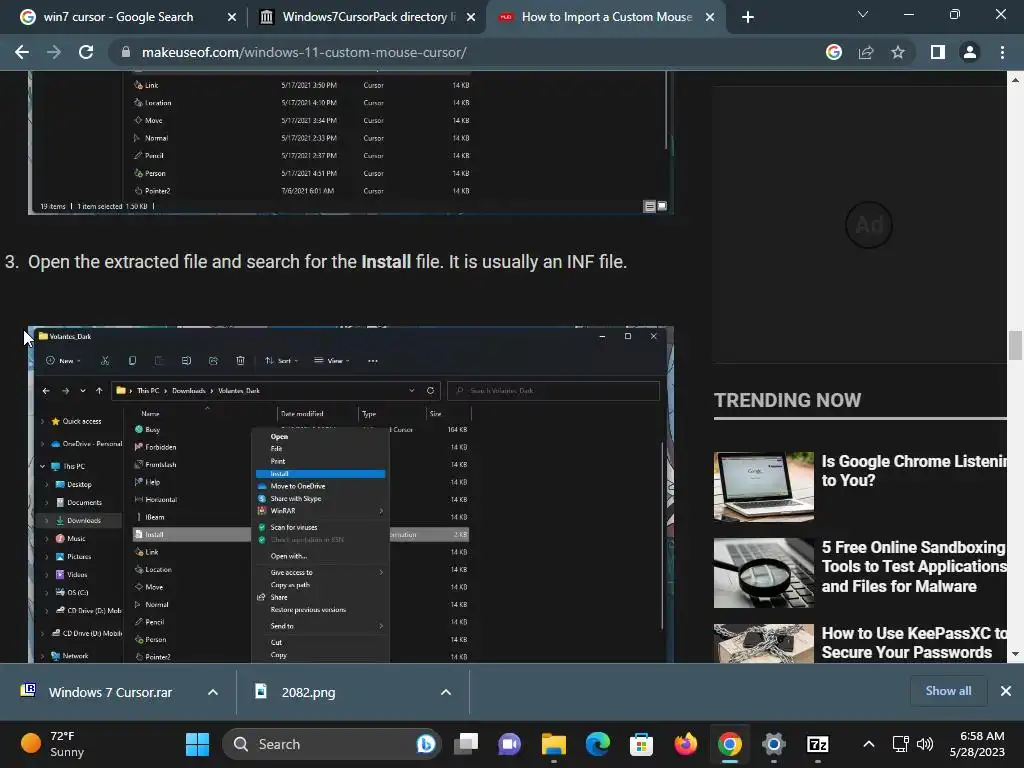Click the address bar URL
Image resolution: width=1024 pixels, height=768 pixels.
[x=304, y=52]
